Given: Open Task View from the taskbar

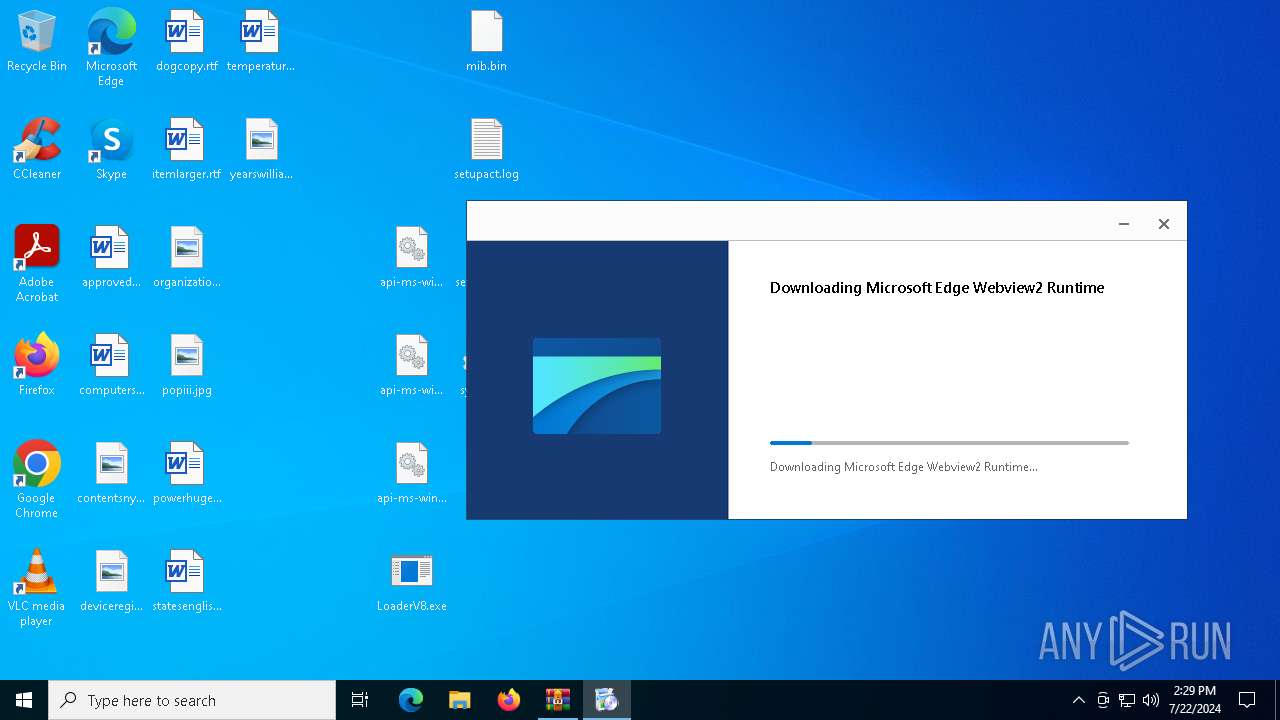Looking at the screenshot, I should coord(360,700).
